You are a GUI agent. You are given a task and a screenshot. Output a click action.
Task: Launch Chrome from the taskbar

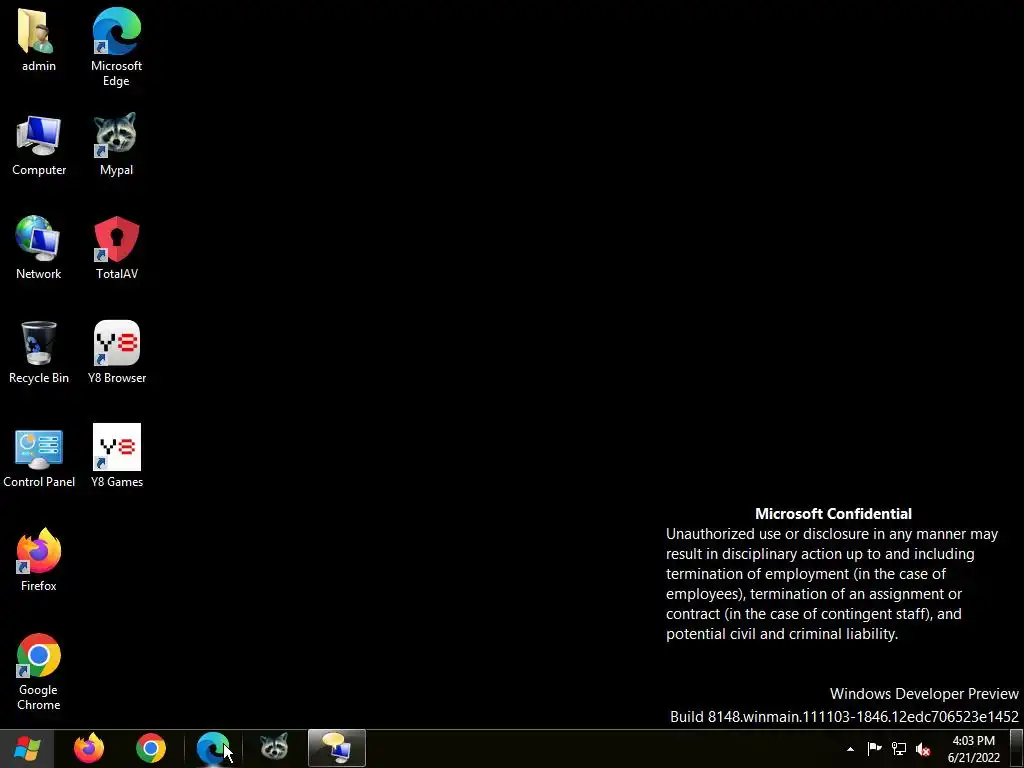tap(151, 748)
